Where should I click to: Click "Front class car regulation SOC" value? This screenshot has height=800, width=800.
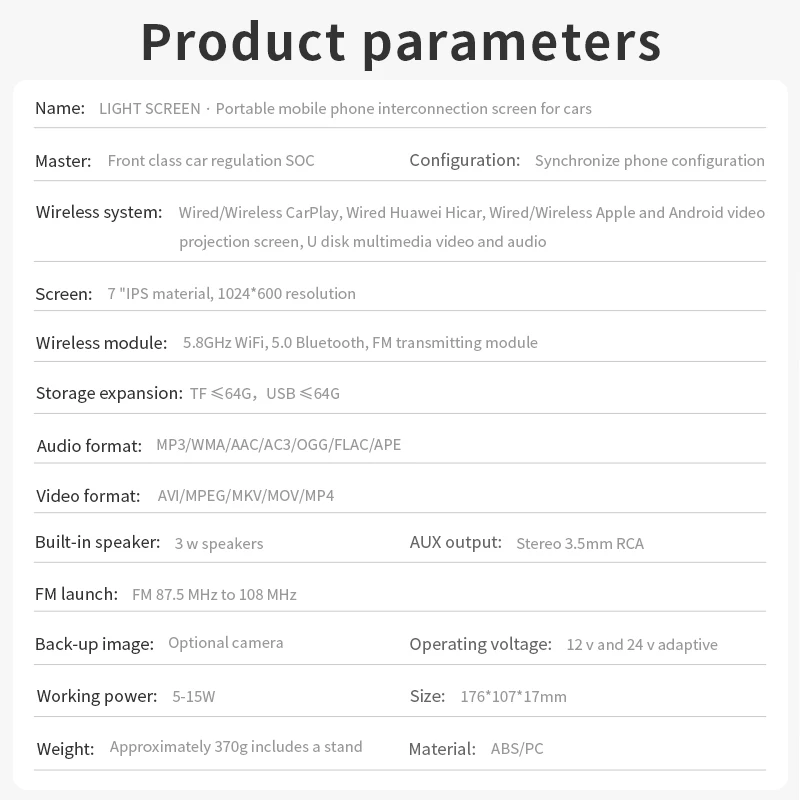click(x=211, y=160)
